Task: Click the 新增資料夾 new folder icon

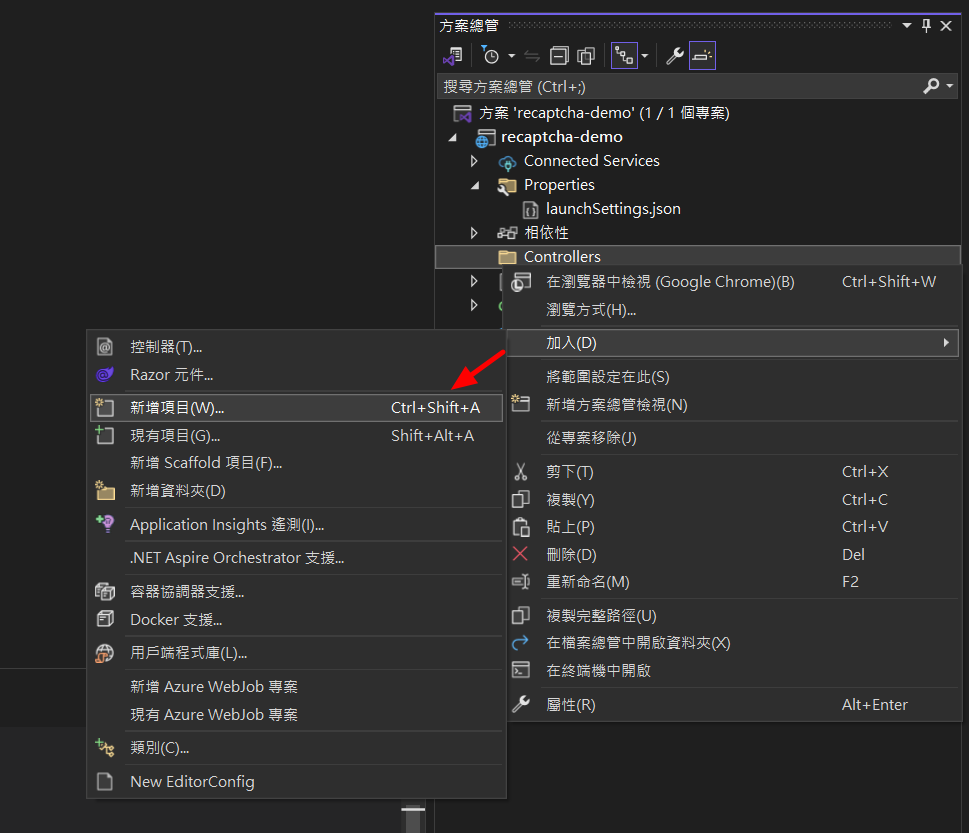Action: pyautogui.click(x=105, y=491)
